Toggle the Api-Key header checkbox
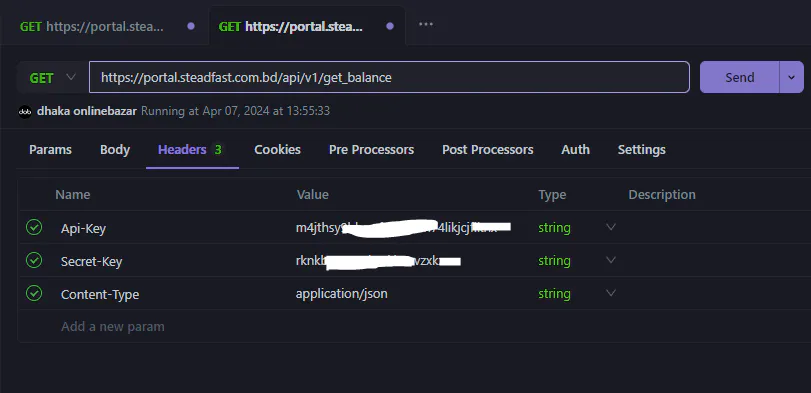 [x=34, y=227]
